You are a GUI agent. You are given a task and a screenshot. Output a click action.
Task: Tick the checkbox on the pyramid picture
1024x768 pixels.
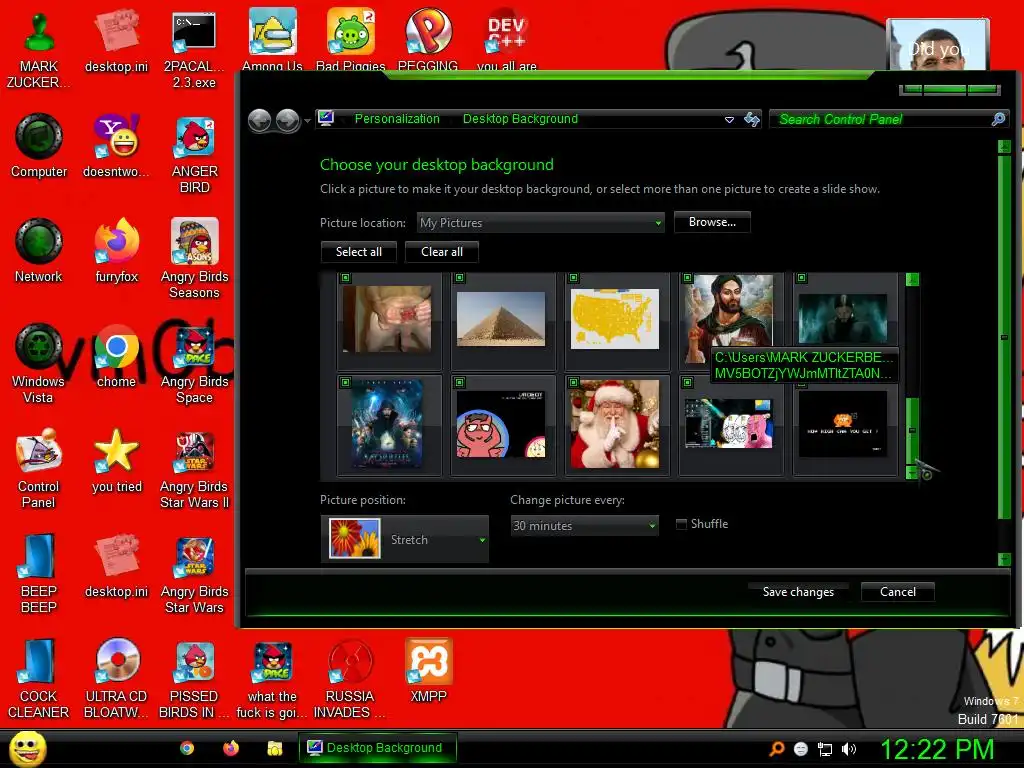460,278
